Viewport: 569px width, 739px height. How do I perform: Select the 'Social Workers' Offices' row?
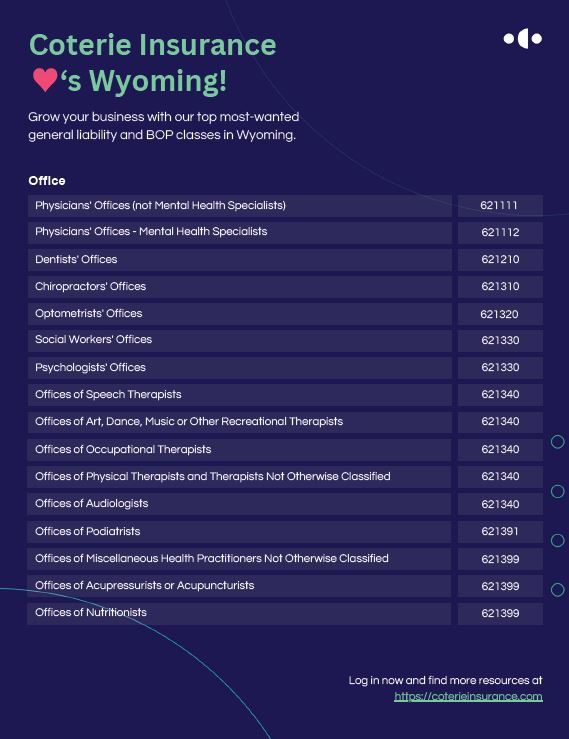click(x=239, y=341)
